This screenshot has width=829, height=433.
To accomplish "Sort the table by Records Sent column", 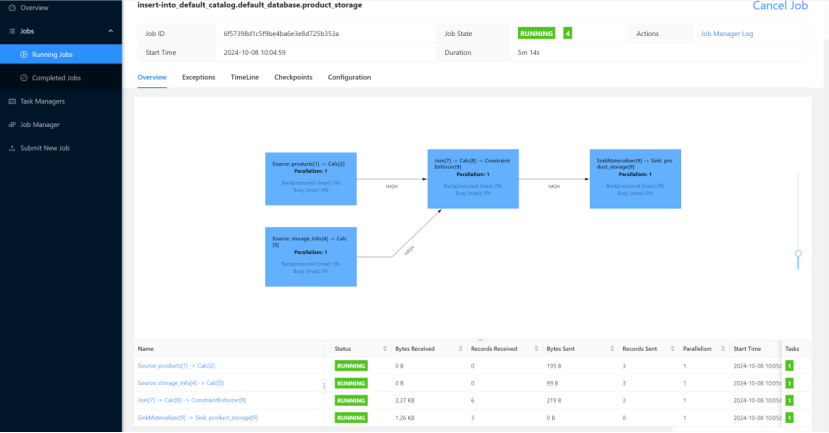I will click(639, 349).
